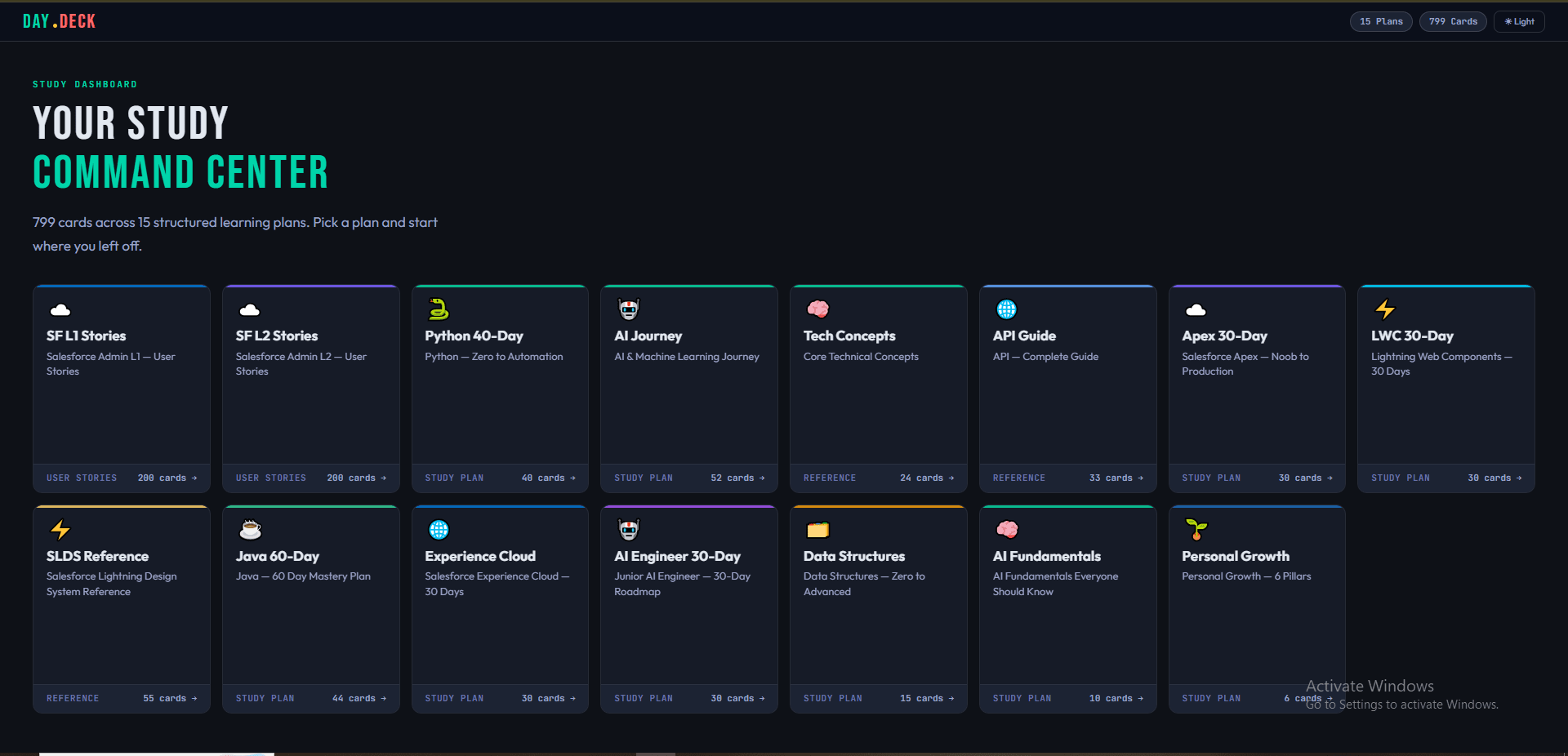
Task: Select the API Guide card title
Action: 1024,336
